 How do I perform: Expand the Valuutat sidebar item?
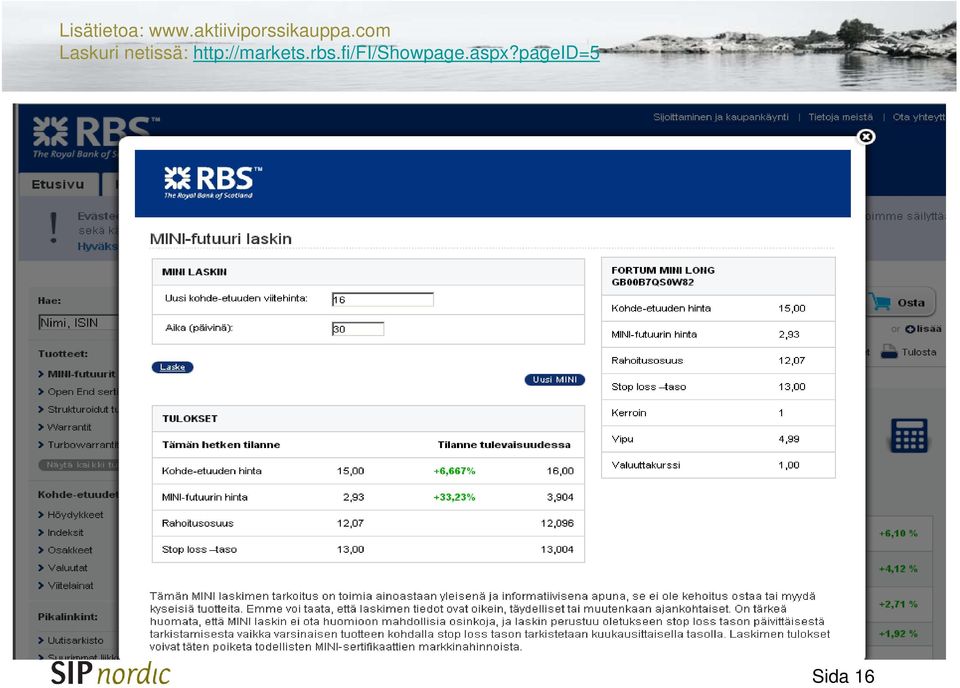63,568
